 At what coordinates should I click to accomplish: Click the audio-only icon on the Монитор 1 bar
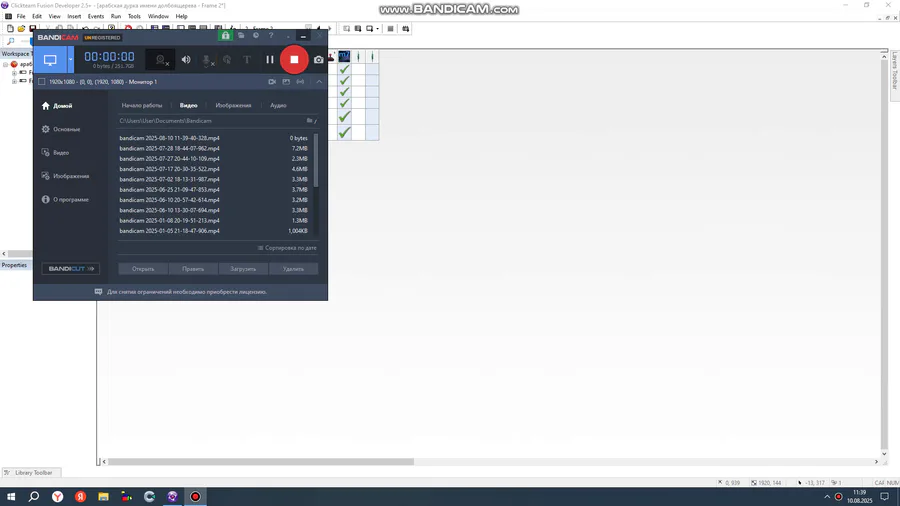[300, 82]
